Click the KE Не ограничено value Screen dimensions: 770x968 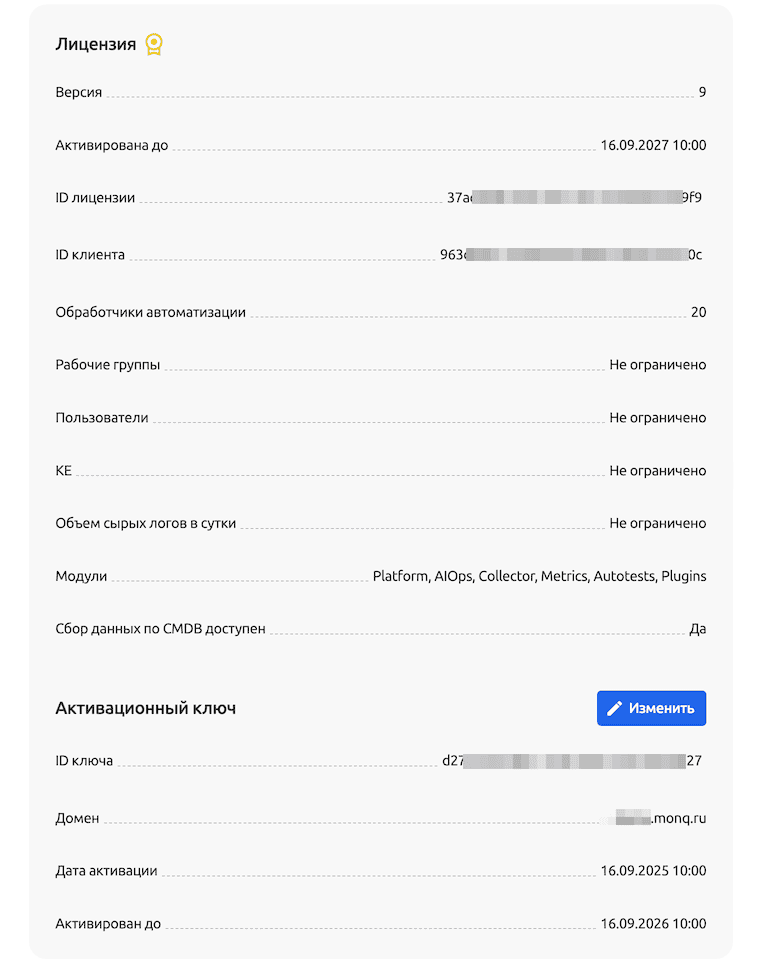click(x=657, y=471)
